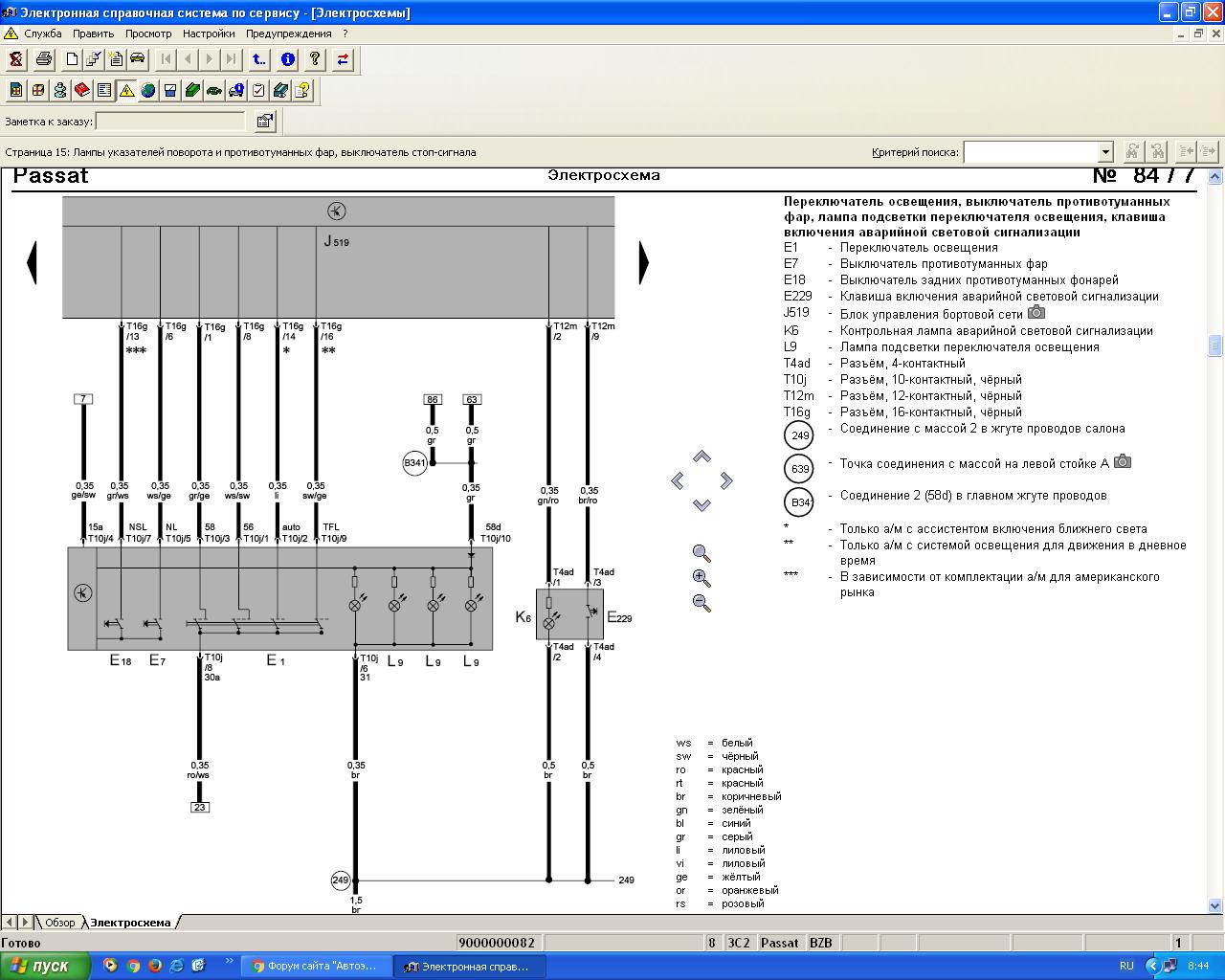Expand hidden system tray icons
The image size is (1225, 980).
pos(1152,967)
